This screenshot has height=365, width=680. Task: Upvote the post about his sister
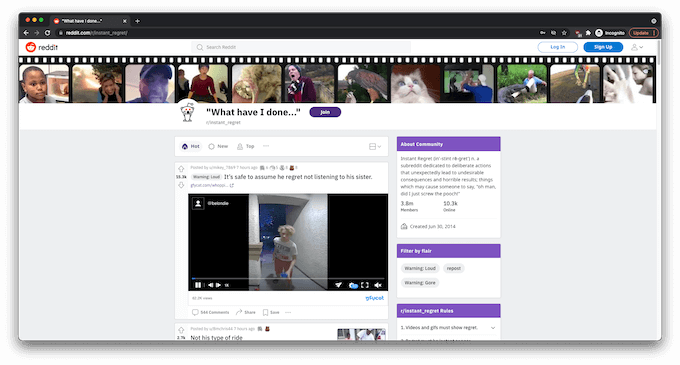pos(181,169)
